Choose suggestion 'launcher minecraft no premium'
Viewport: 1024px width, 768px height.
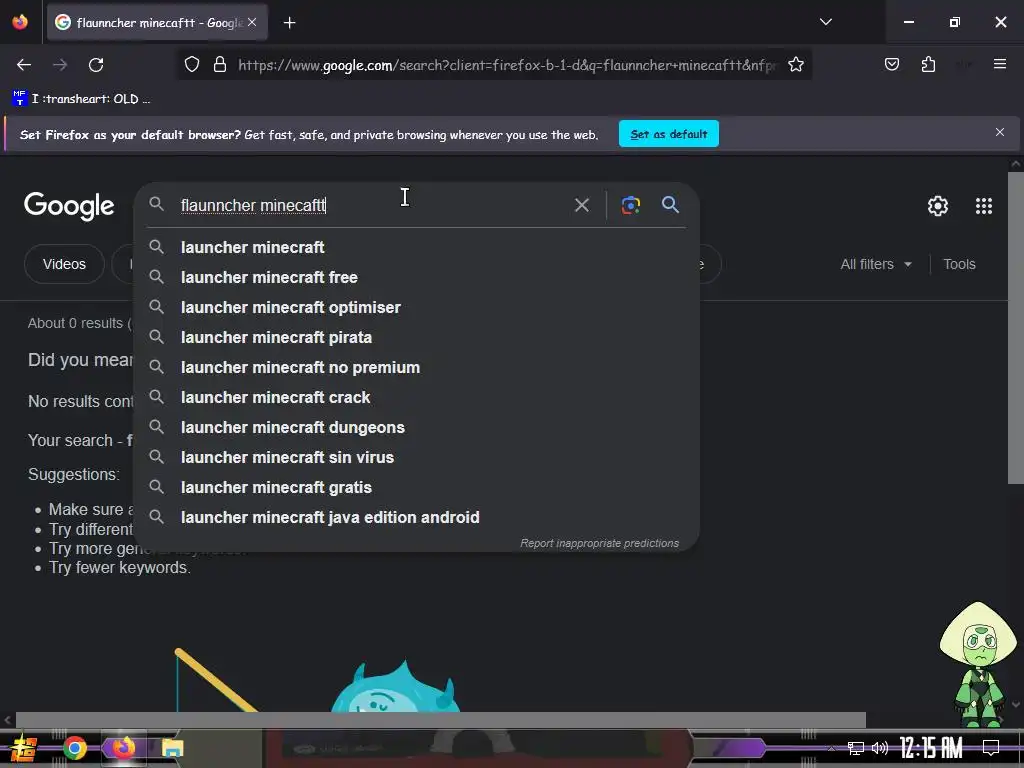click(416, 368)
